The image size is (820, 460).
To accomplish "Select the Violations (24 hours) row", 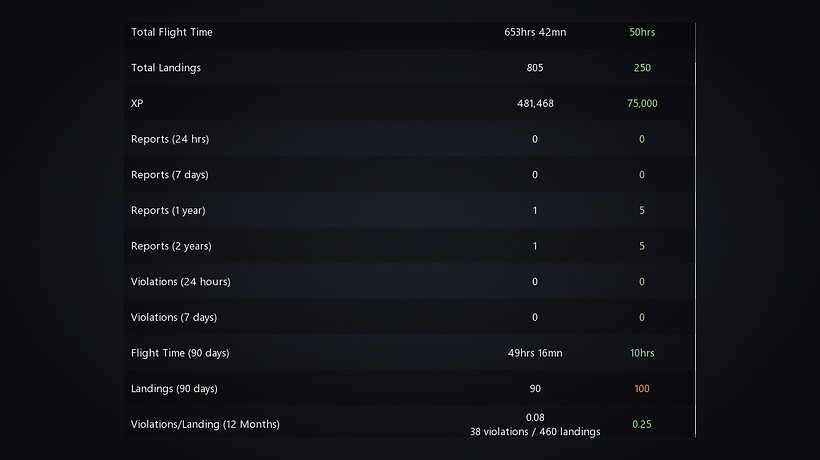I will [181, 282].
